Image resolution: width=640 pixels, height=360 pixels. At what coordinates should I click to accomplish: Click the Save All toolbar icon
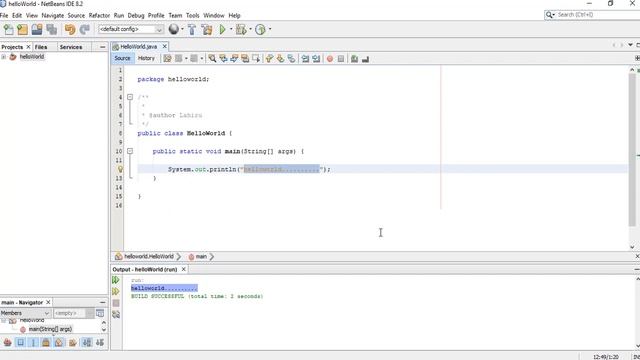point(51,29)
